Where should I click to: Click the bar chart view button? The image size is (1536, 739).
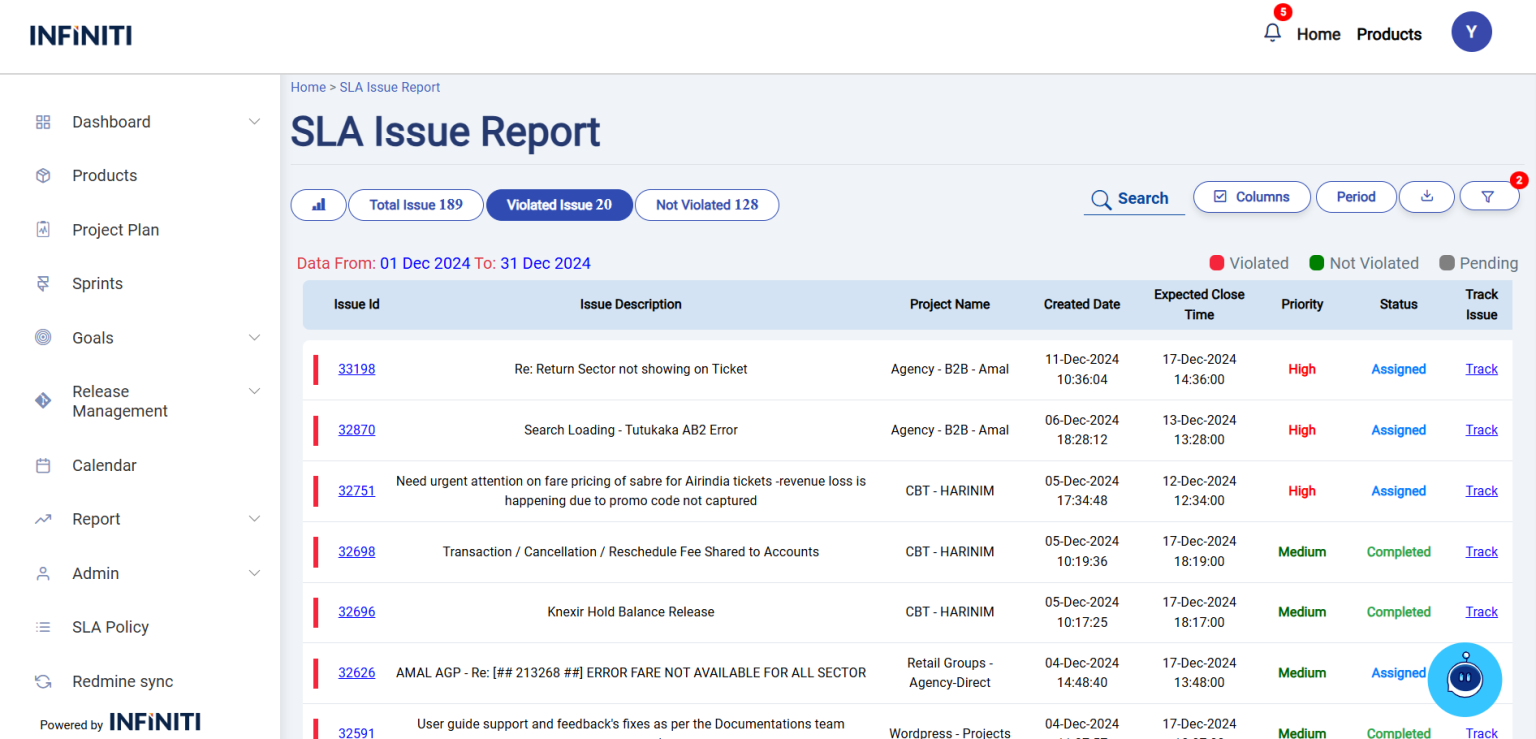[318, 204]
